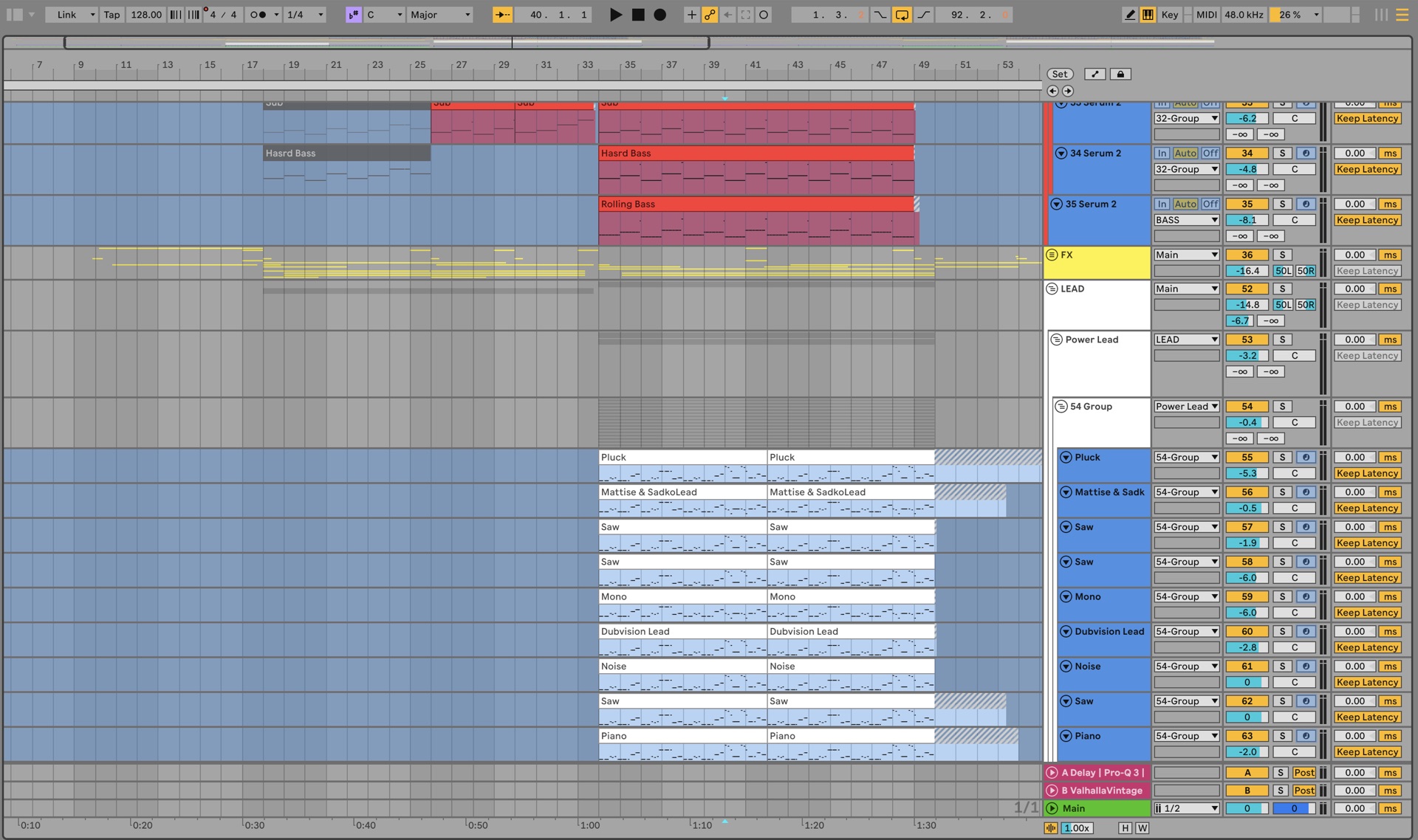Toggle the Automation Arm icon
Image resolution: width=1418 pixels, height=840 pixels.
tap(710, 15)
